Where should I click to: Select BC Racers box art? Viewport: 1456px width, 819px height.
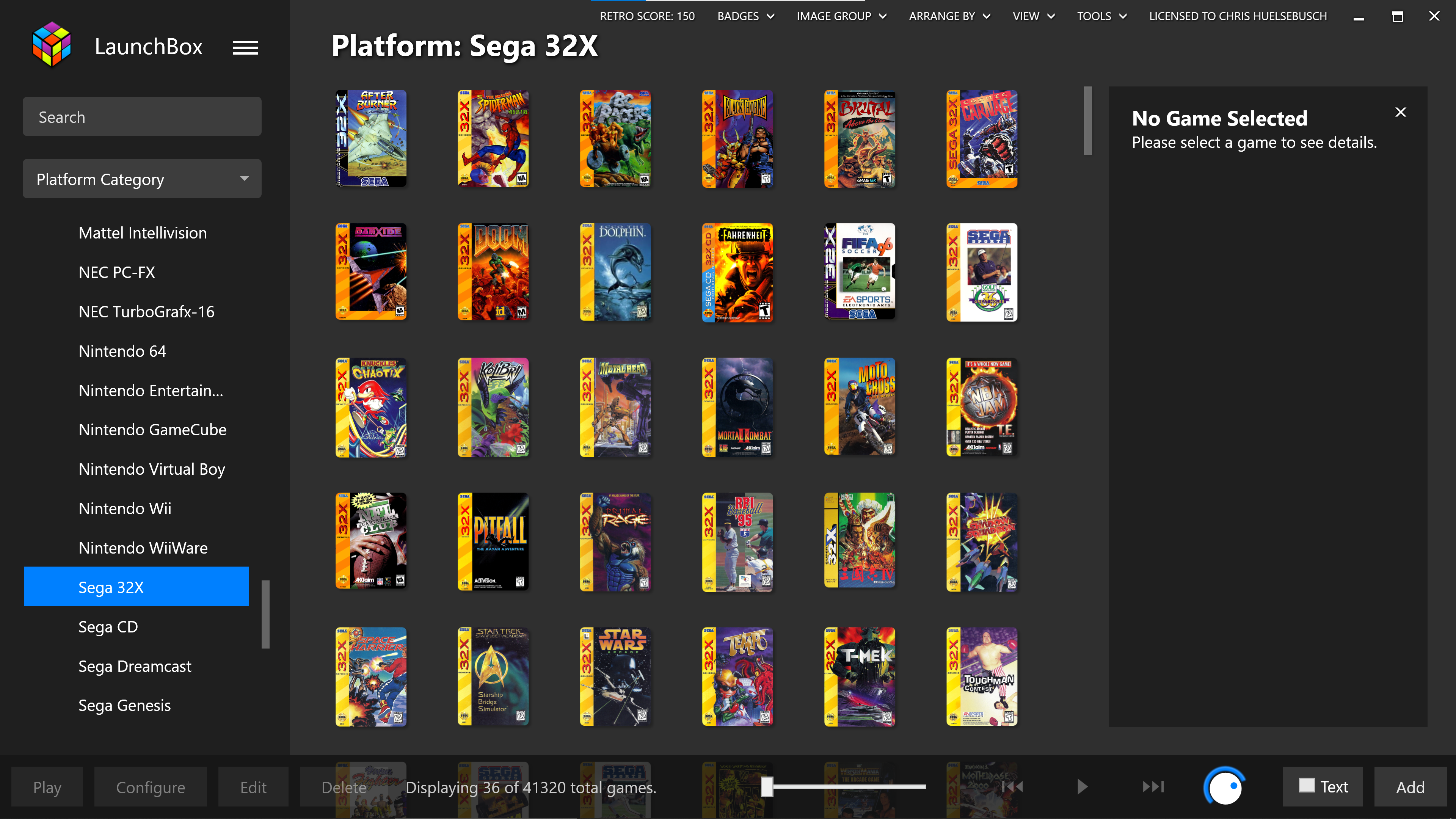pos(615,138)
